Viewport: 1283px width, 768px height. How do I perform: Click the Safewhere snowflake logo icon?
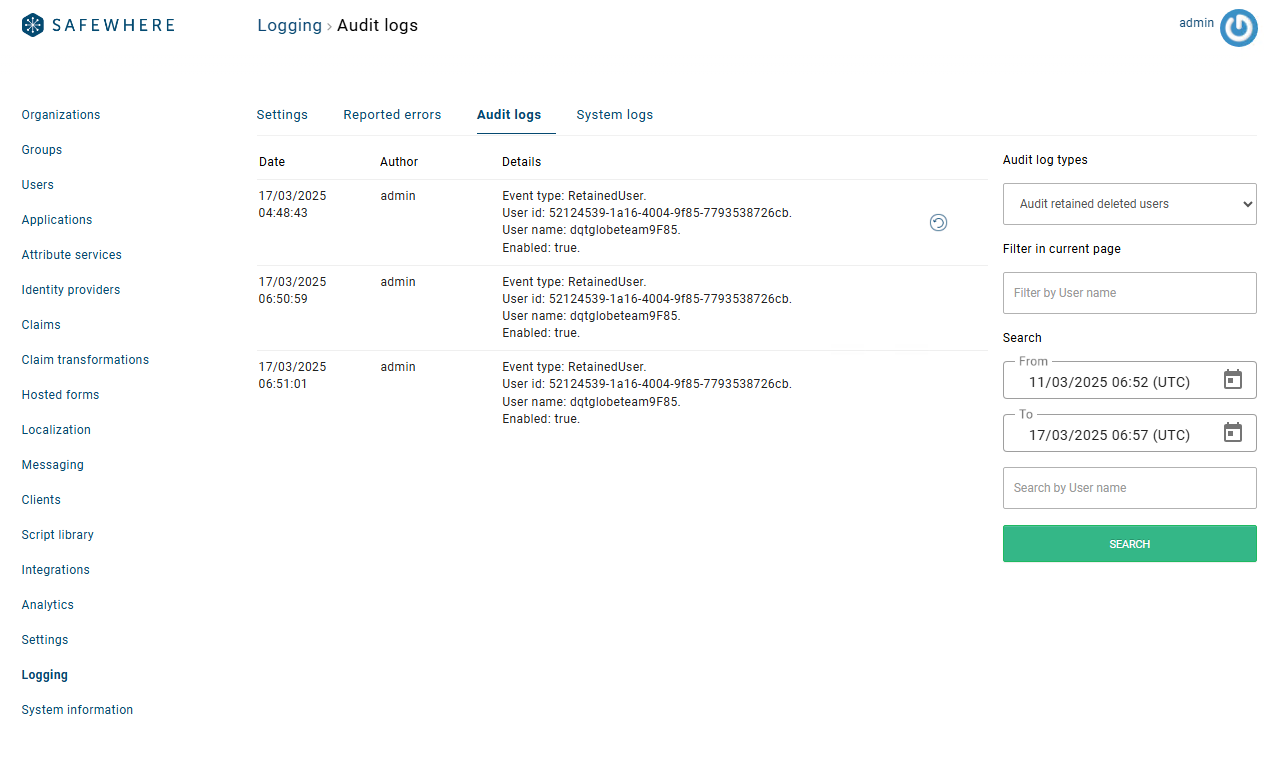click(x=33, y=26)
